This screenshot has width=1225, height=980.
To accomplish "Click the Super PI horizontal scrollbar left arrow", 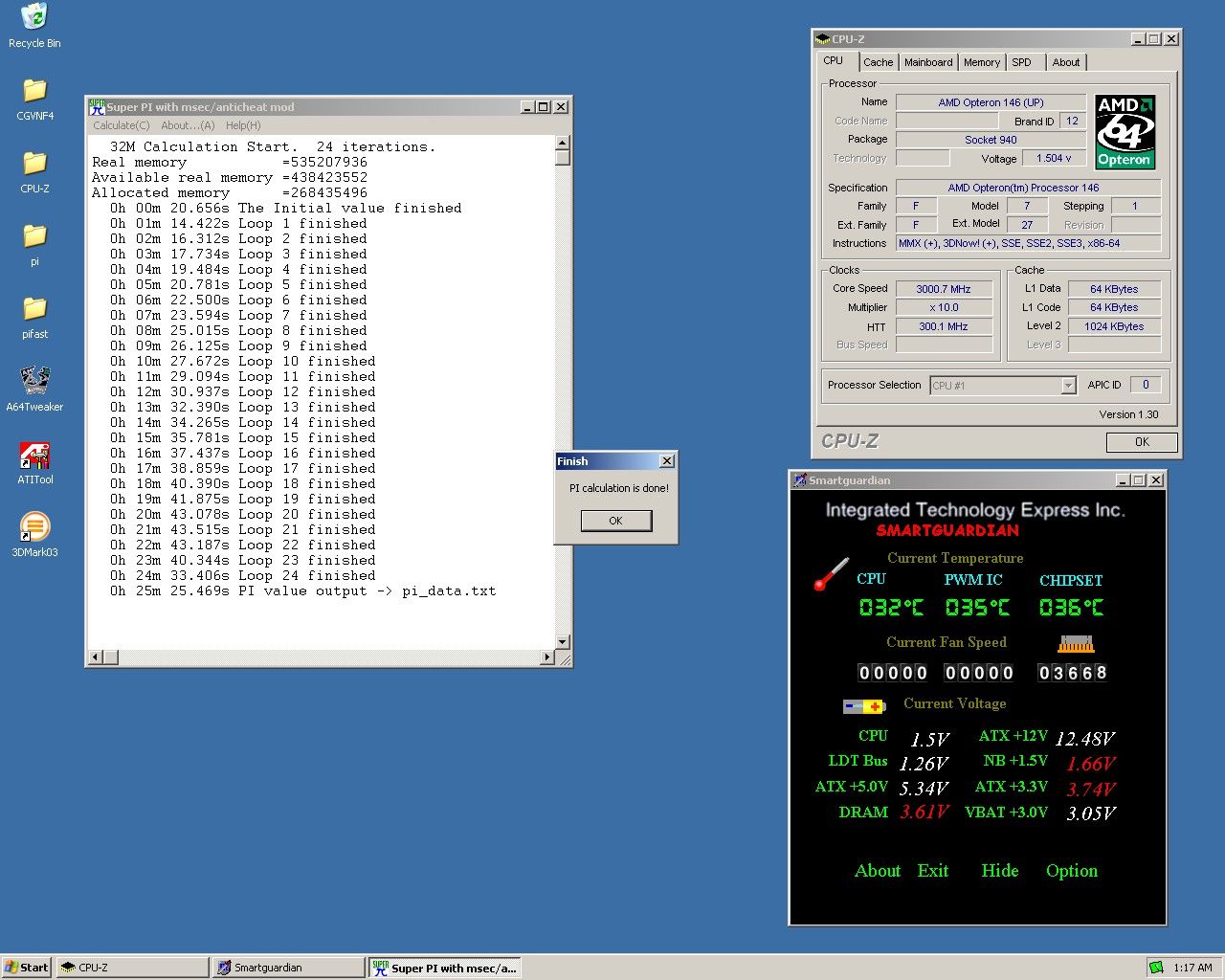I will pyautogui.click(x=95, y=657).
